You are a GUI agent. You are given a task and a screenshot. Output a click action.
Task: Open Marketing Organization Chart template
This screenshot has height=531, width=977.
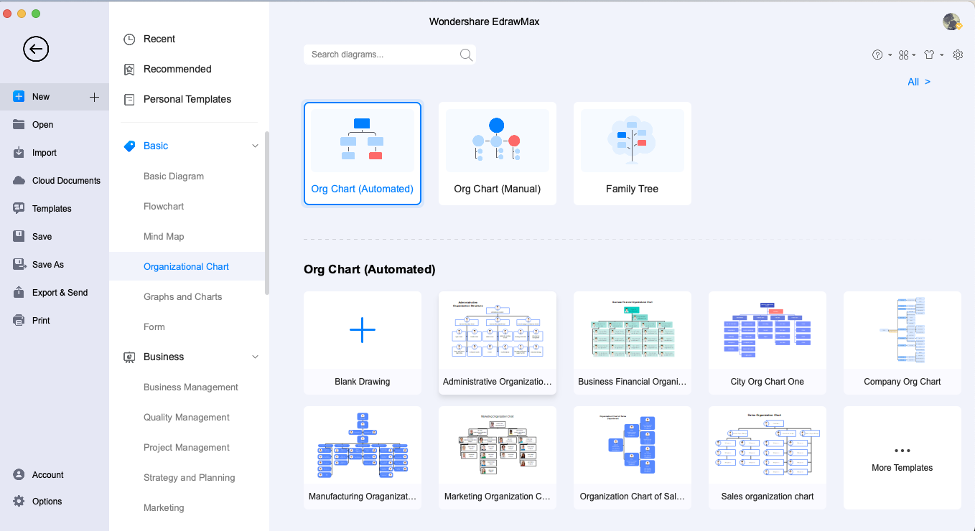point(497,457)
